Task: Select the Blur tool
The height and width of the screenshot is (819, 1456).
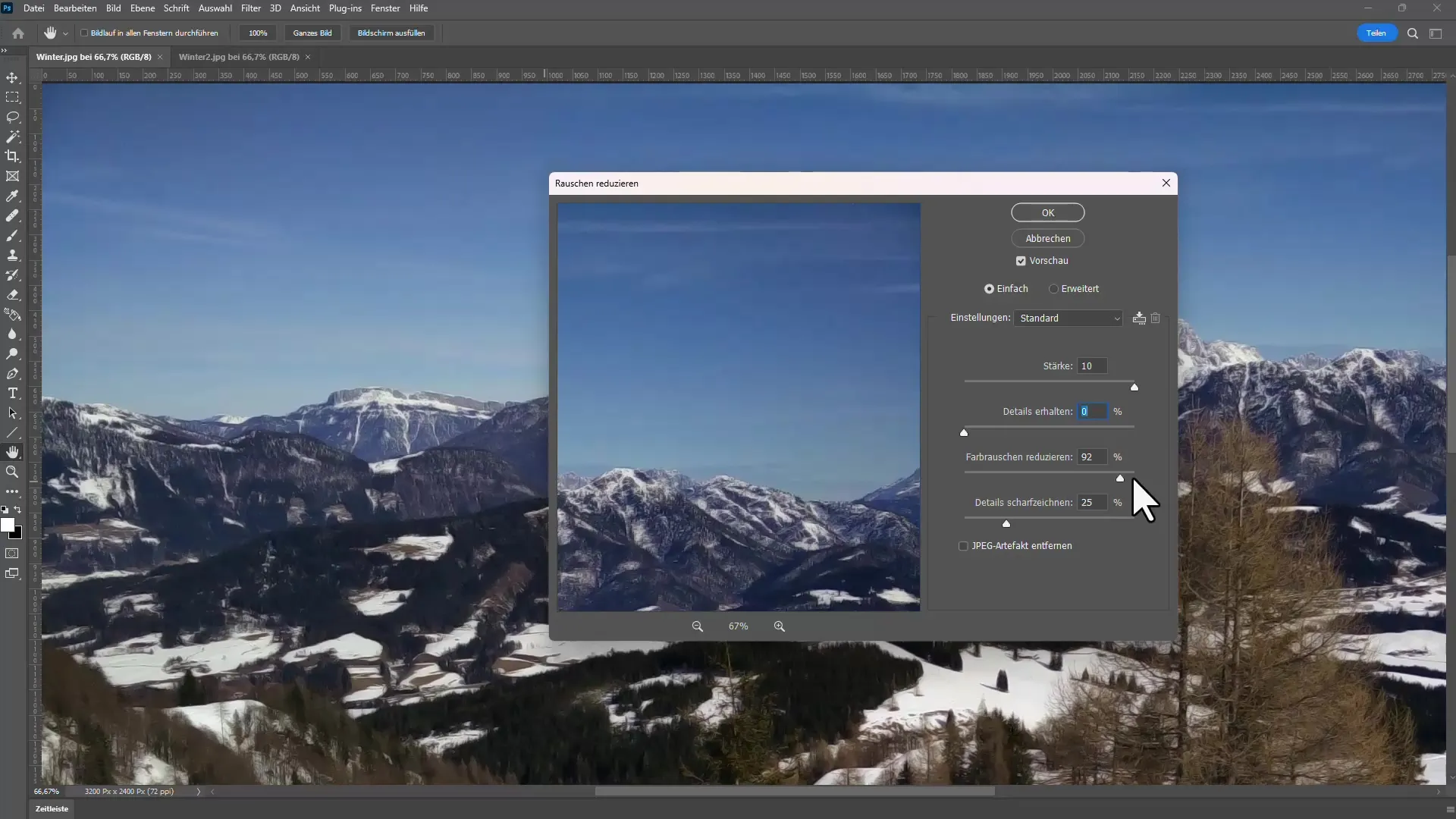Action: (x=13, y=334)
